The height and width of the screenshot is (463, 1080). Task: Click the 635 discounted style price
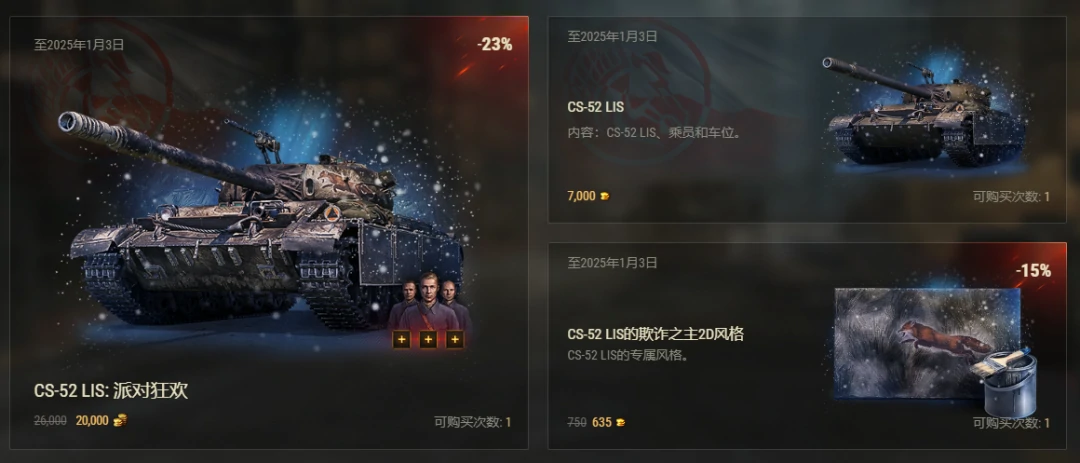tap(601, 422)
